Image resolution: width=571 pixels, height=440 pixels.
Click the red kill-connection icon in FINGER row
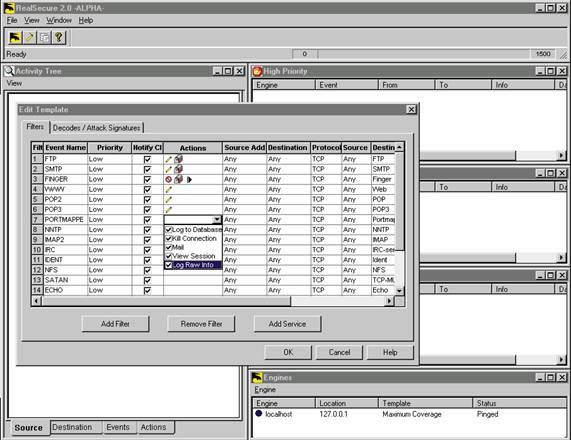point(168,180)
